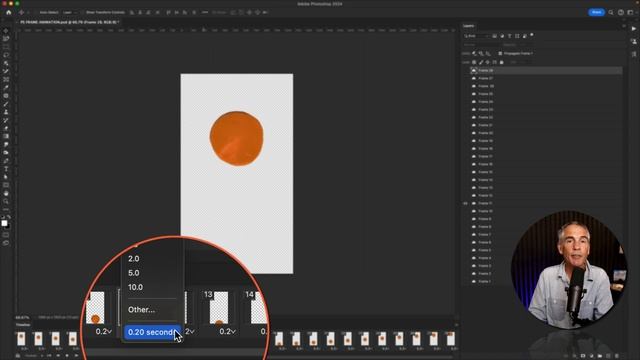Select the Horizontal Type tool
Viewport: 640px width, 360px height.
pos(6,169)
